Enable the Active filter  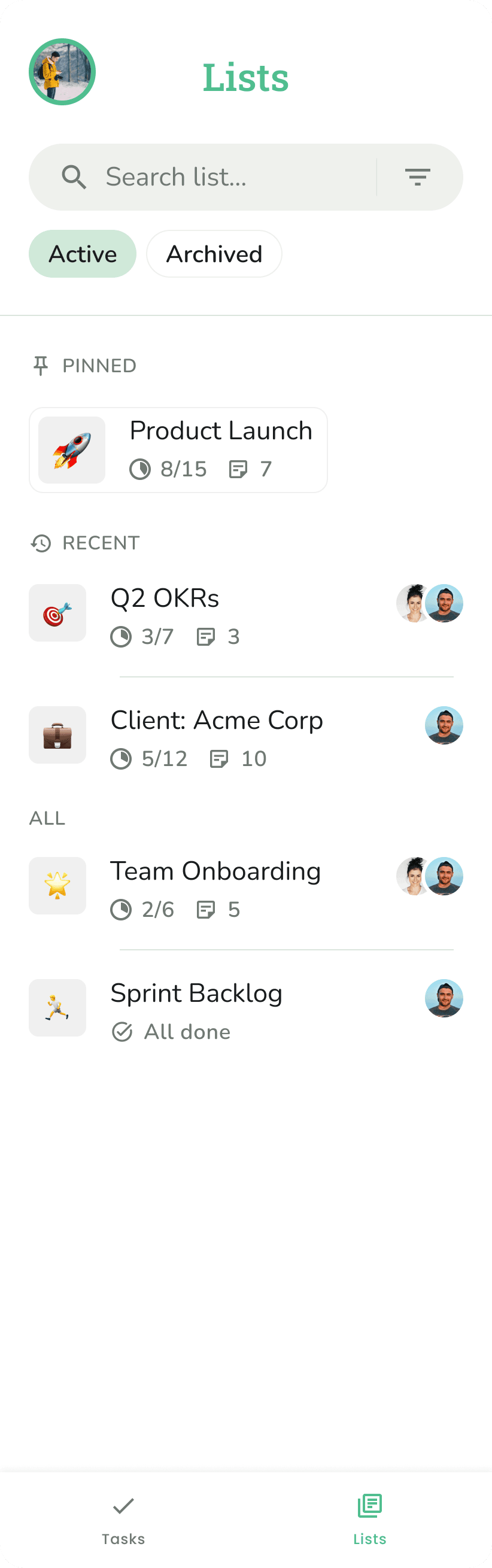pos(82,254)
